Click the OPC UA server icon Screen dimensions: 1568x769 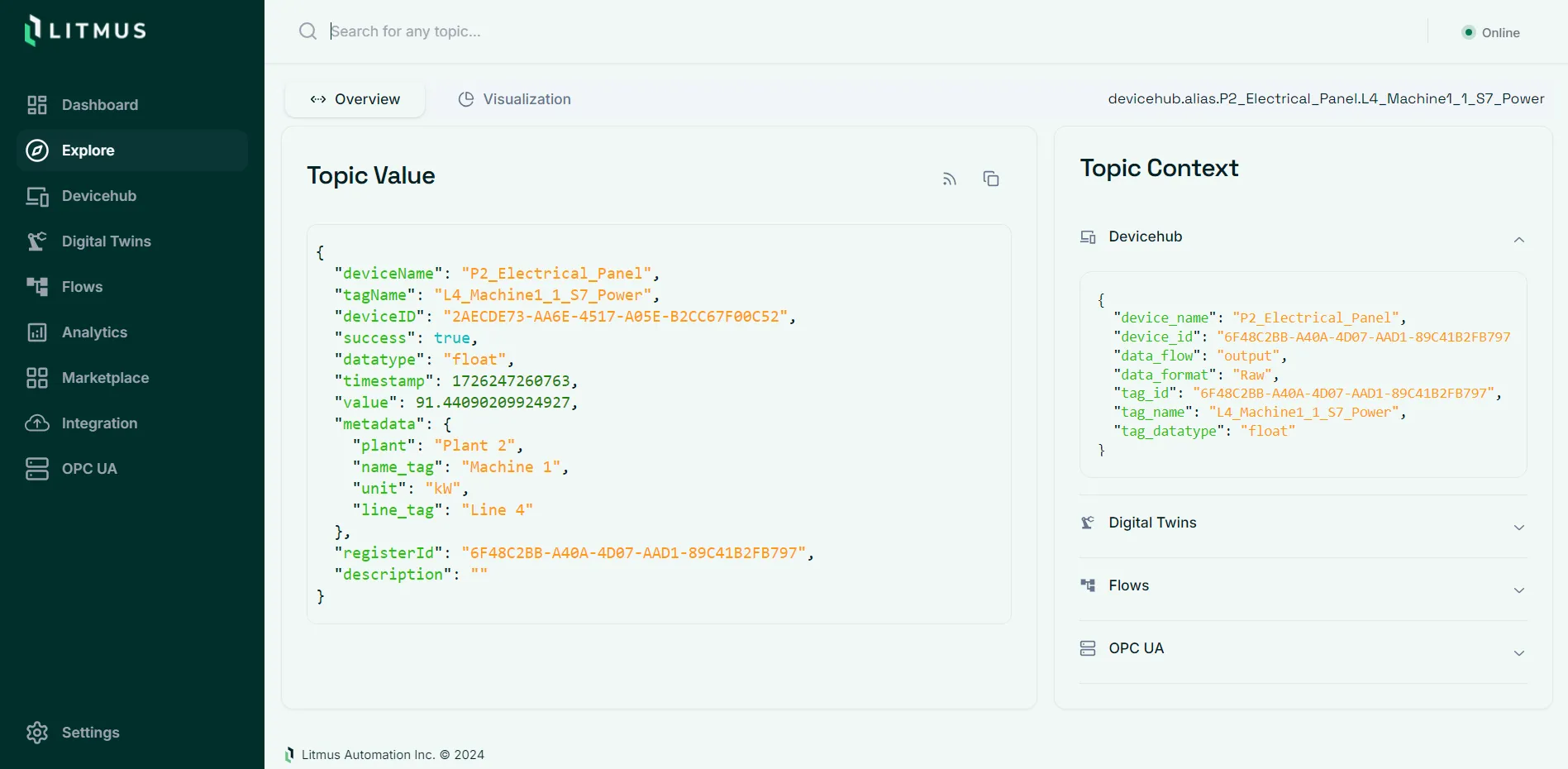pyautogui.click(x=37, y=469)
